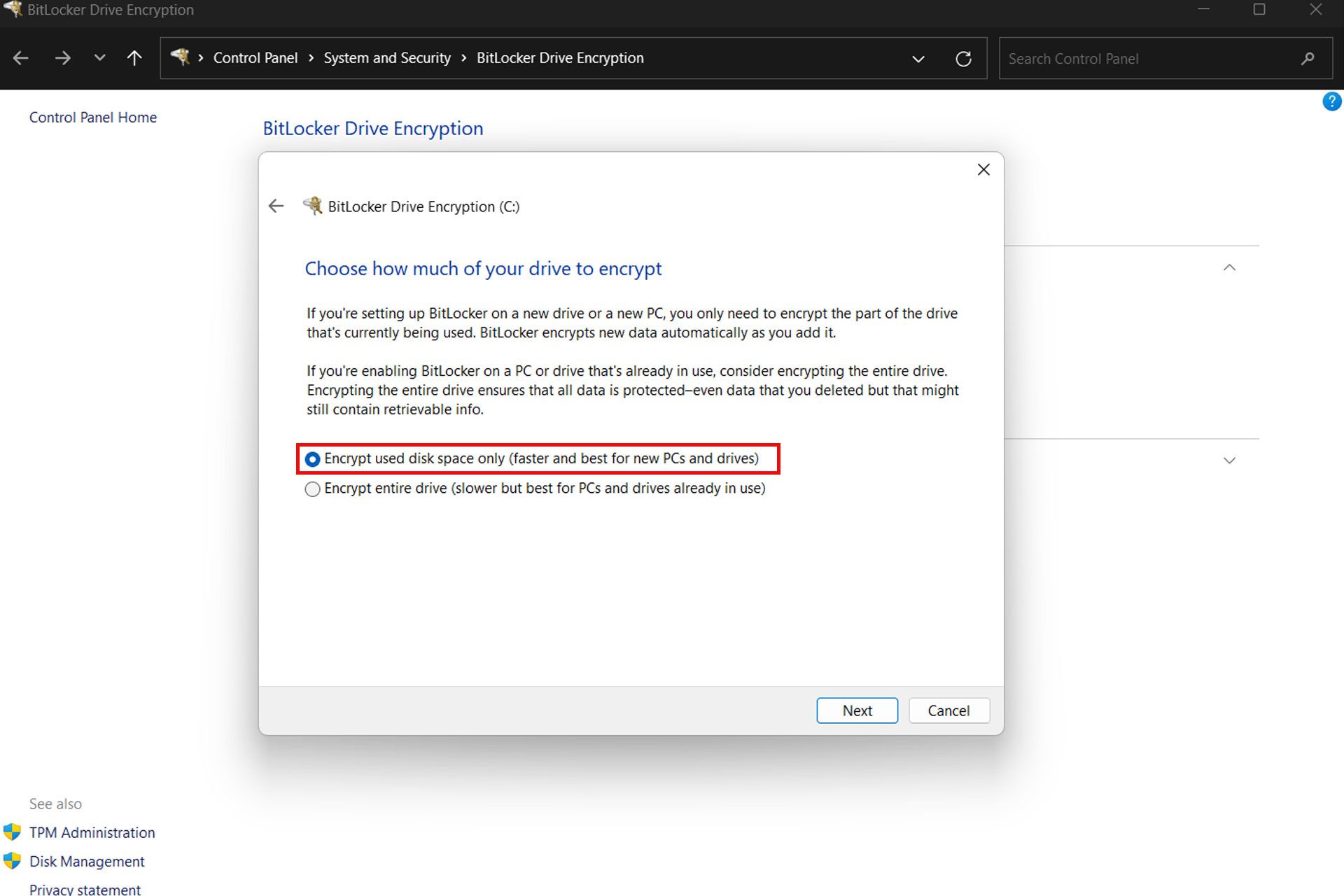Expand the lower drive section chevron
This screenshot has width=1344, height=896.
pos(1229,460)
